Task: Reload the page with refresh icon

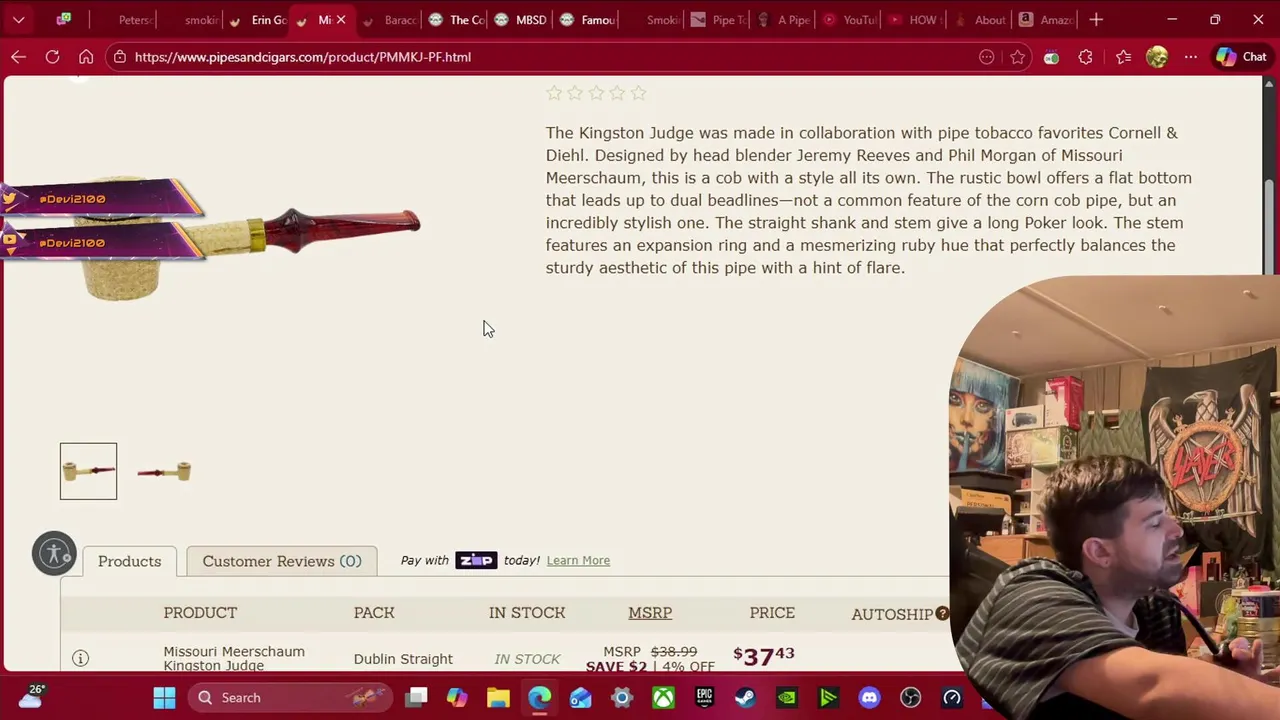Action: click(x=52, y=57)
